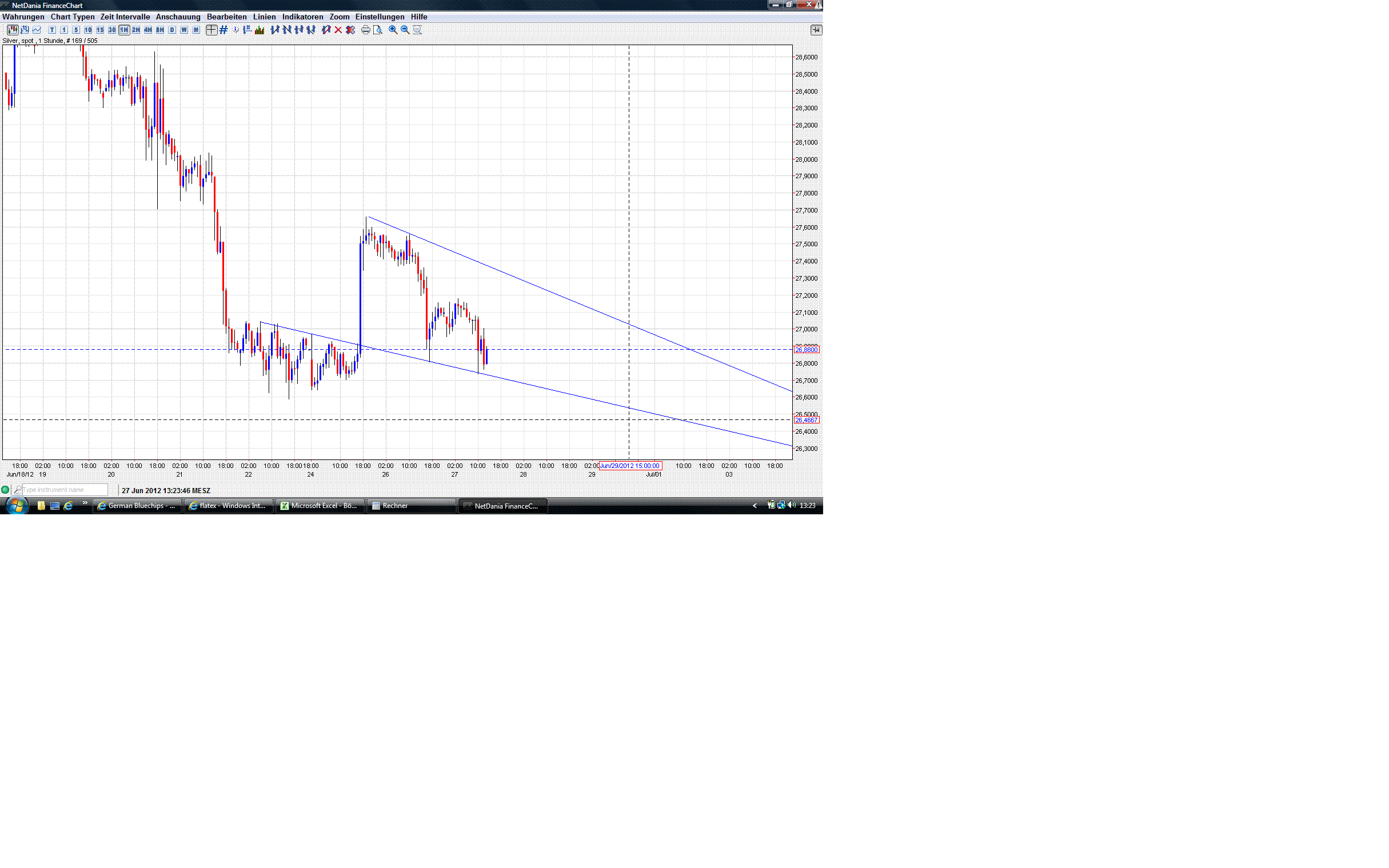1389x868 pixels.
Task: Open the Chart Typen menu
Action: coord(73,17)
